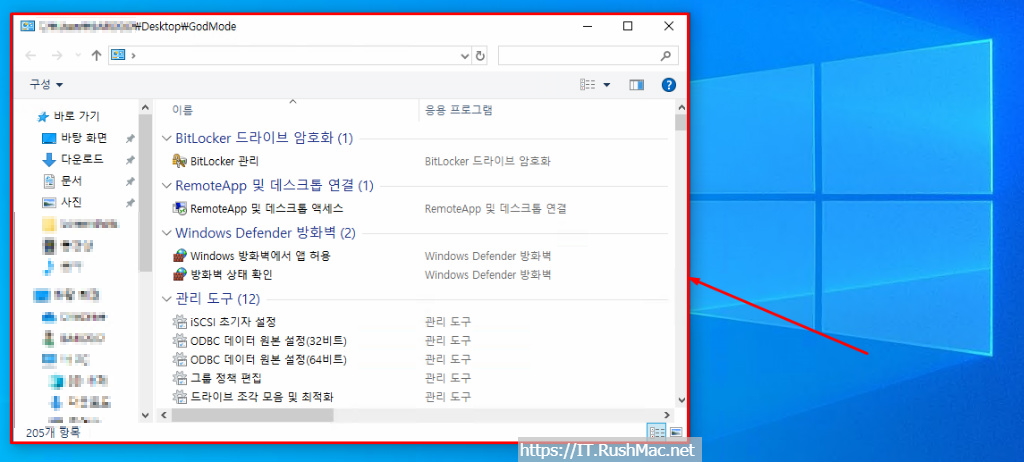Screen dimensions: 1024x462
Task: Click BitLocker 드라이브 암호화 application text
Action: click(x=487, y=161)
